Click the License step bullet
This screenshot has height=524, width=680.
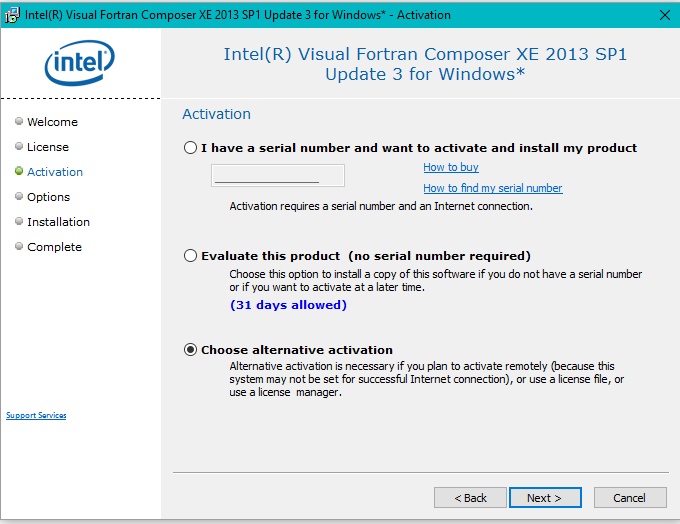click(x=19, y=146)
